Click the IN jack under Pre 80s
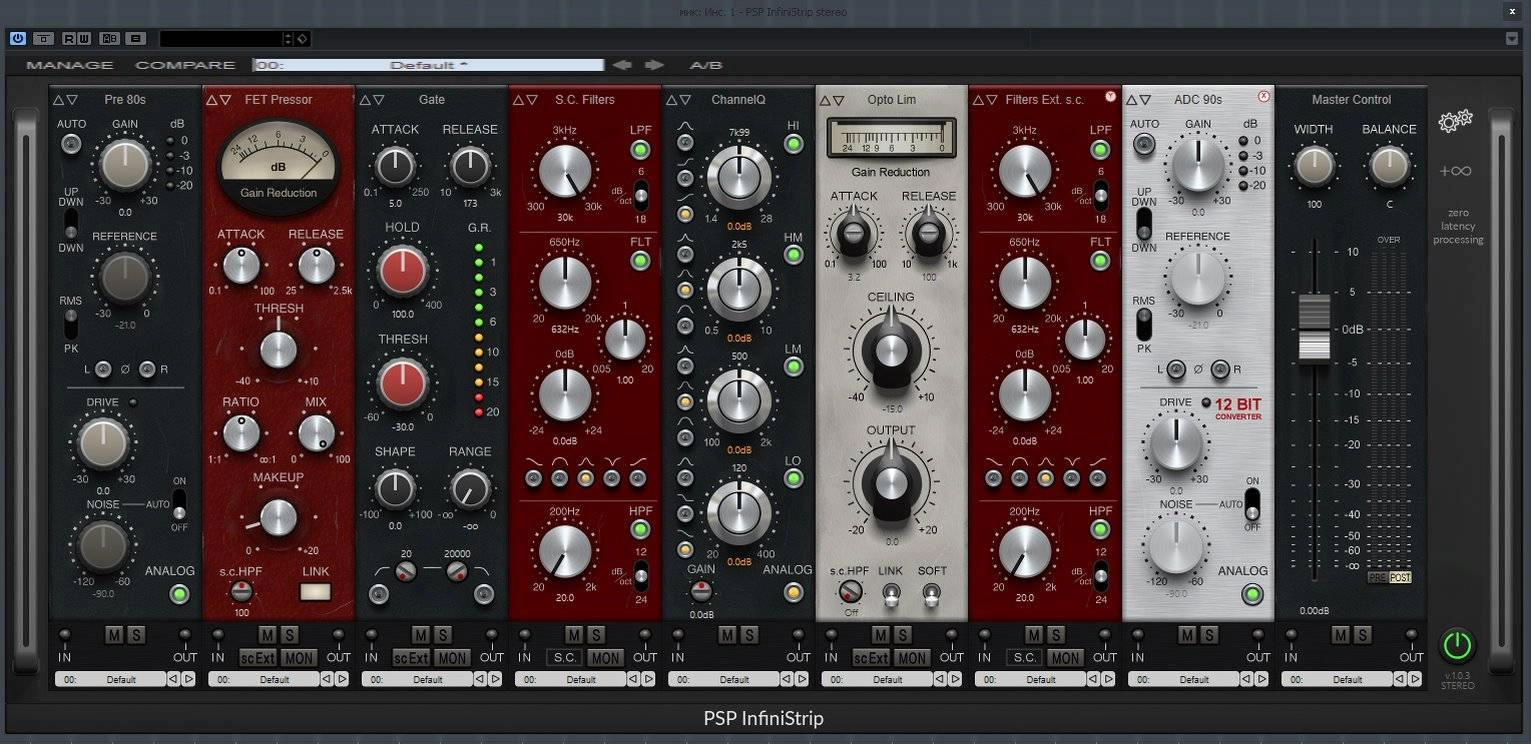 [x=65, y=635]
